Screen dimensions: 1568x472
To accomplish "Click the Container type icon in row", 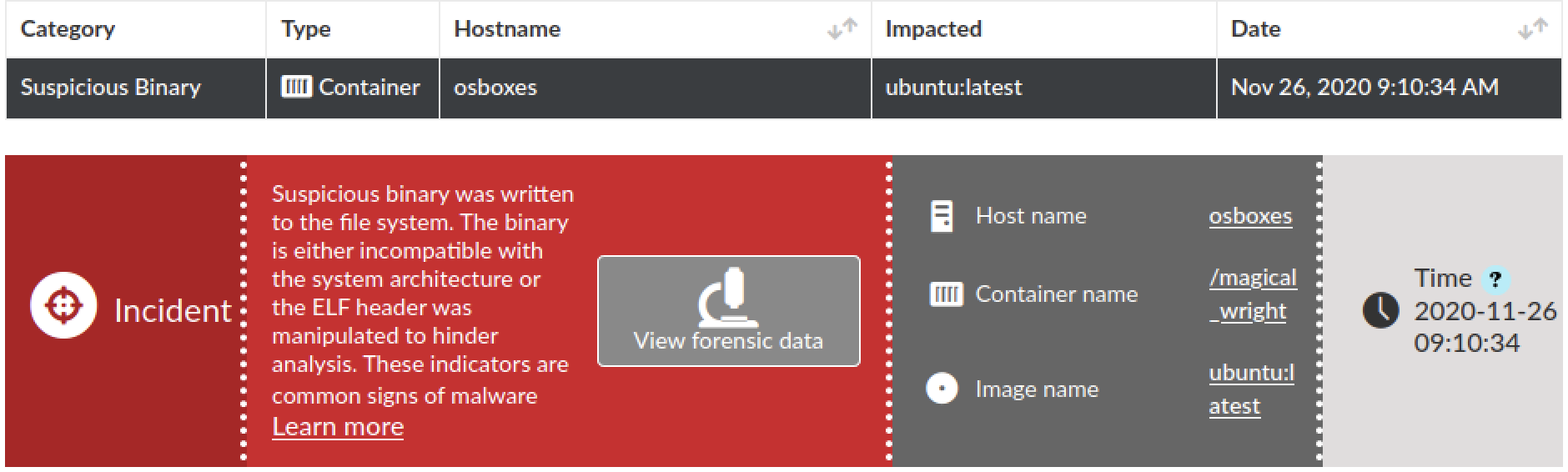I will point(296,87).
